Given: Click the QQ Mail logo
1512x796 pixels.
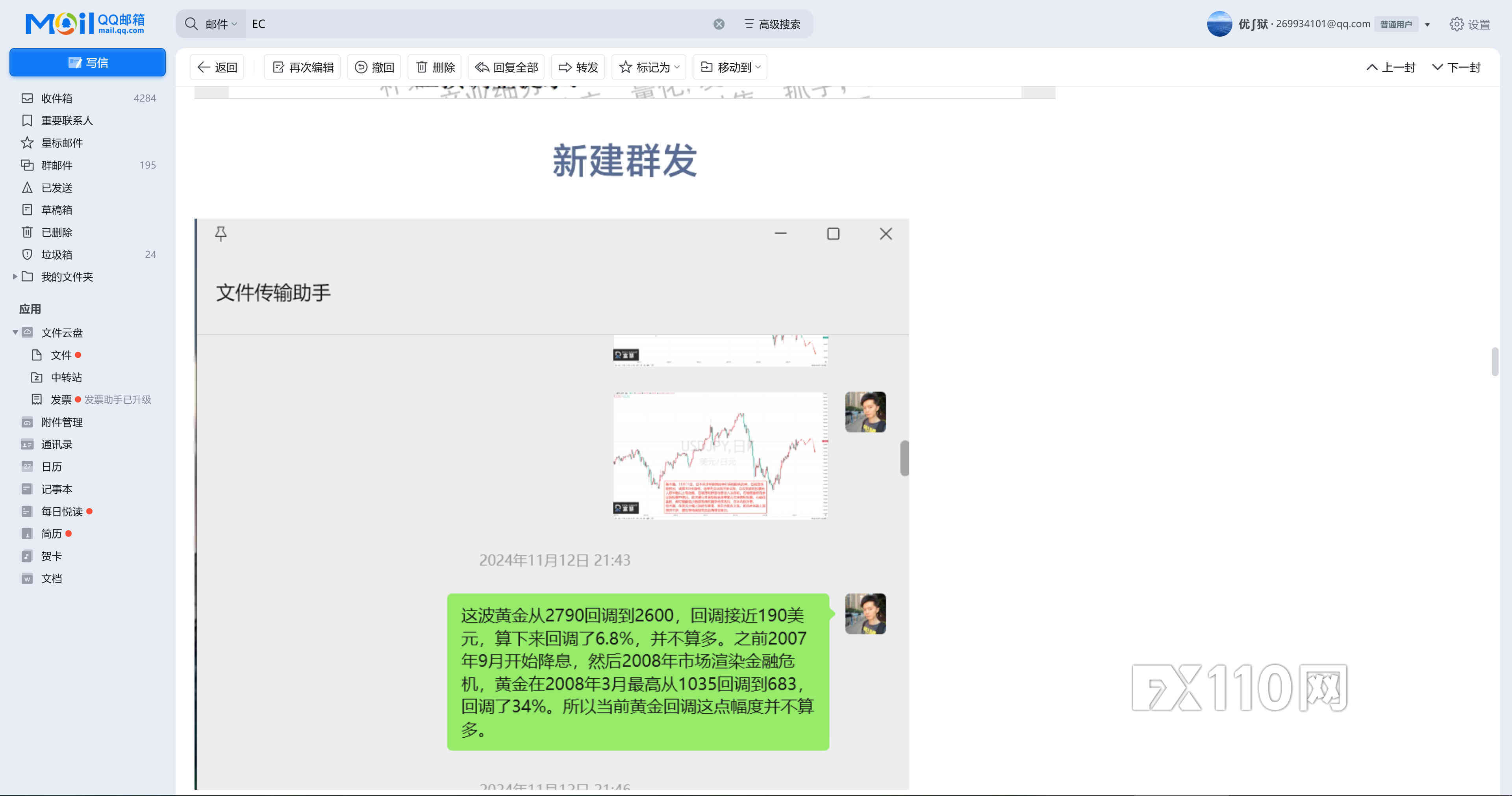Looking at the screenshot, I should [x=85, y=24].
